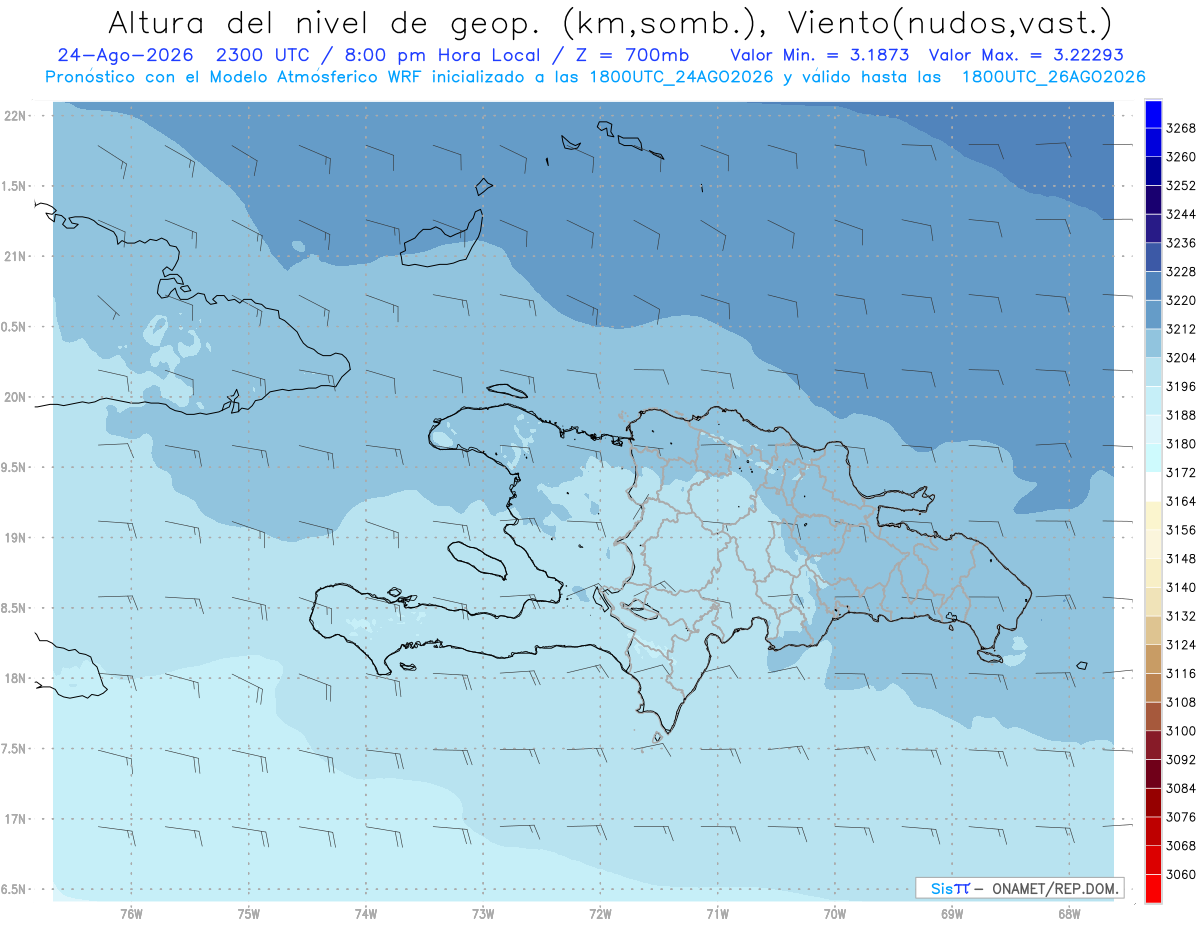
Task: Click the 72W longitude label
Action: pos(600,914)
